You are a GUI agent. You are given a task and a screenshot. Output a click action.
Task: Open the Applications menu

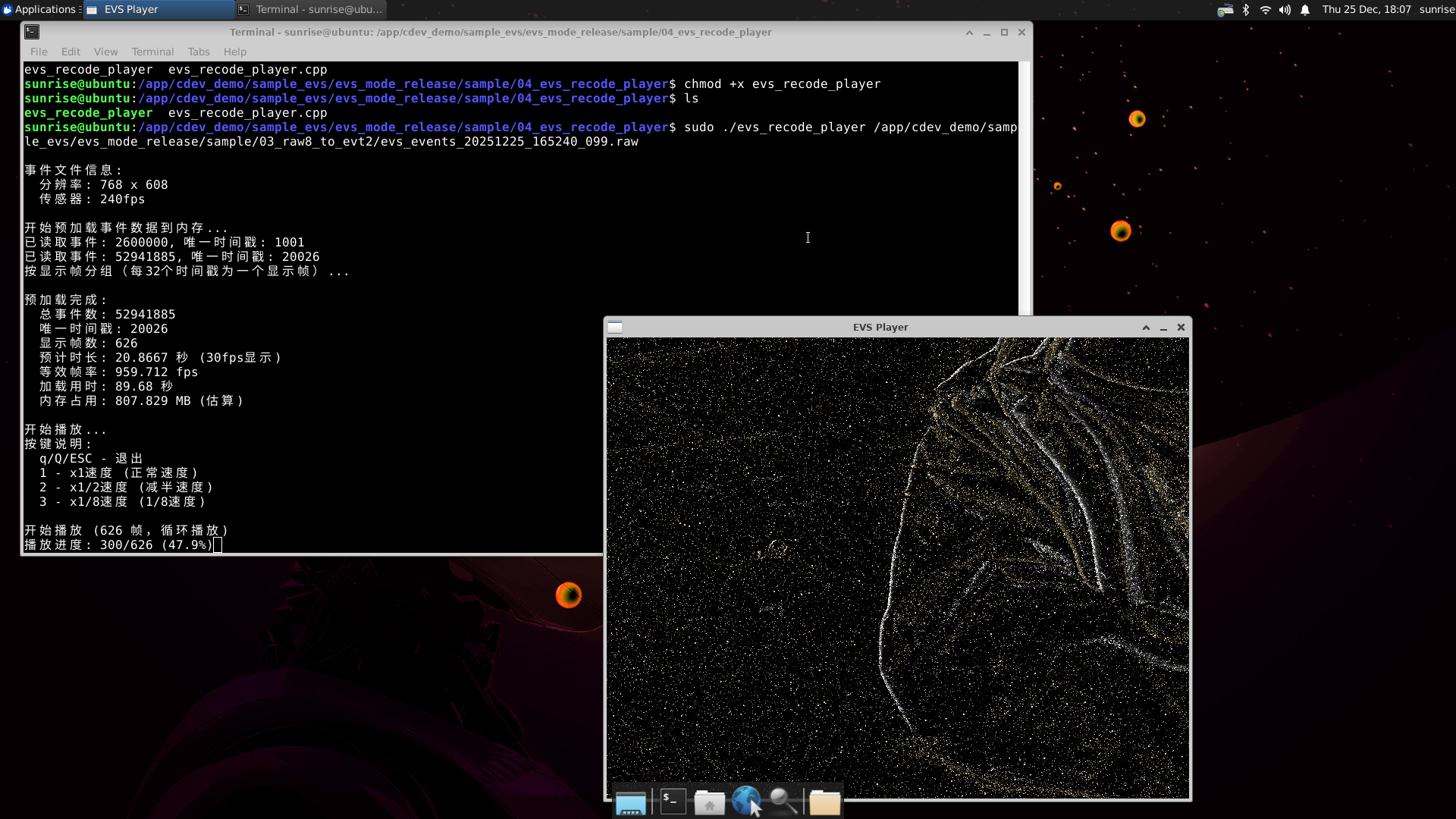[x=39, y=10]
